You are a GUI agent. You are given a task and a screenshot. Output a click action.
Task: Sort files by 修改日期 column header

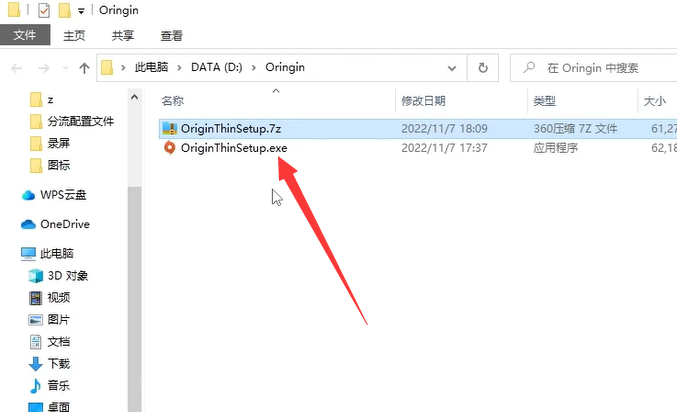coord(423,101)
